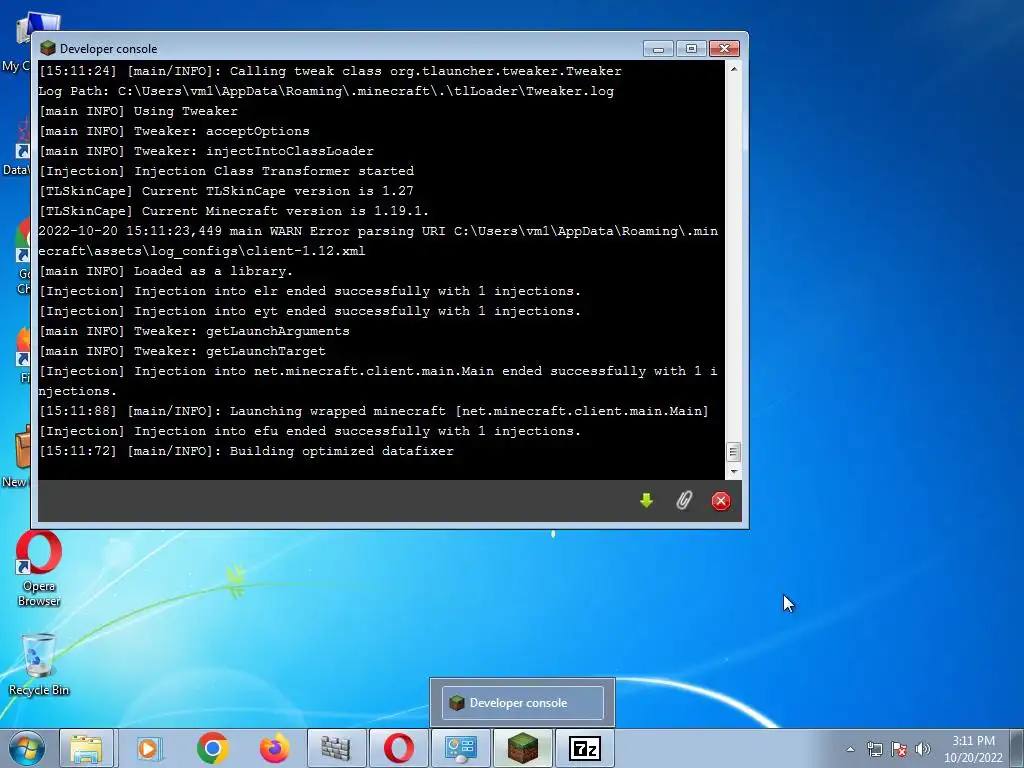Click the green scroll-down arrow in Developer console
Image resolution: width=1024 pixels, height=768 pixels.
[x=647, y=501]
